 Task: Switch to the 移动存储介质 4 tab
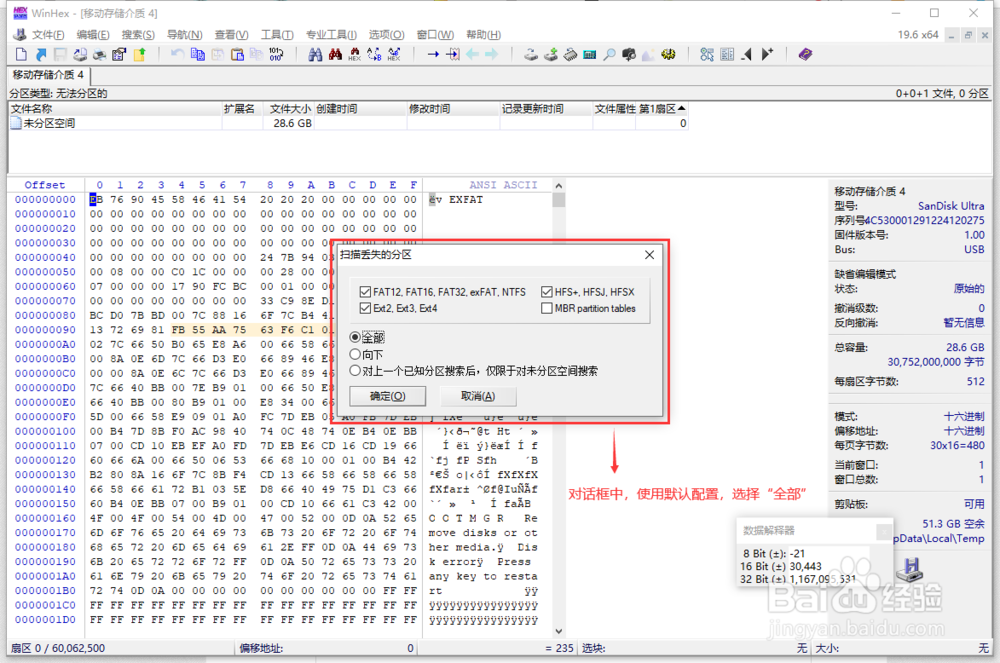tap(48, 75)
